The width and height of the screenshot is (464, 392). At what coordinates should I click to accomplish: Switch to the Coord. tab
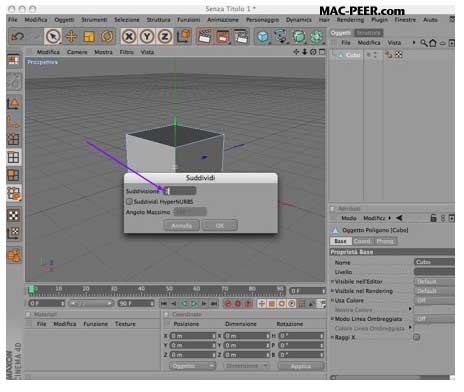pos(362,241)
